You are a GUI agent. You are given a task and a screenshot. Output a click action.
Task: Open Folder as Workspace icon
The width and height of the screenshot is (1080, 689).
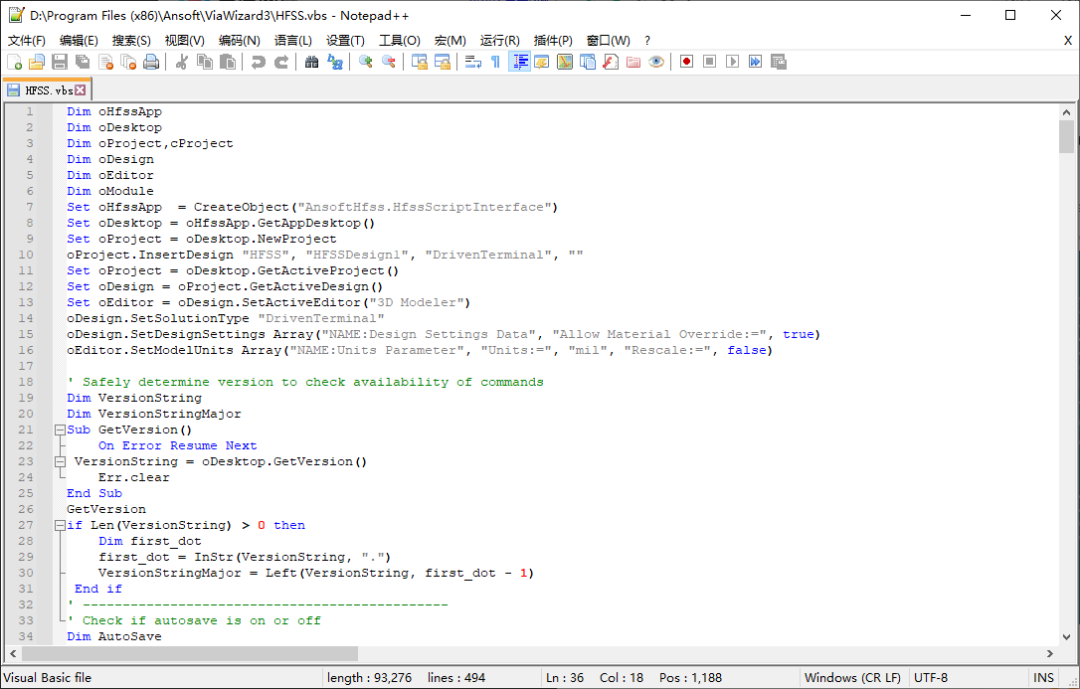[x=634, y=62]
